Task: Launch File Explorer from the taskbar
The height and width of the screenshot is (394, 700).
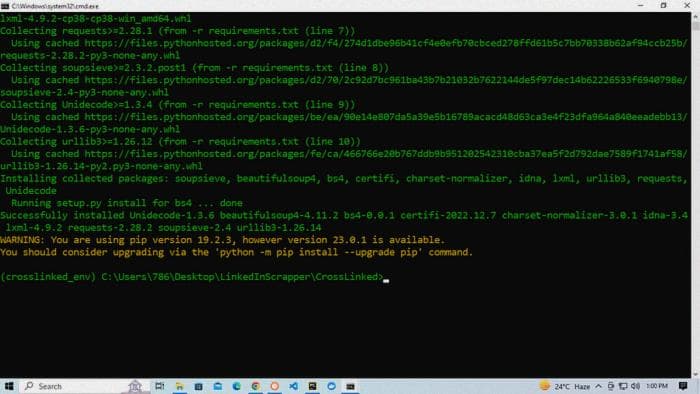Action: (179, 386)
